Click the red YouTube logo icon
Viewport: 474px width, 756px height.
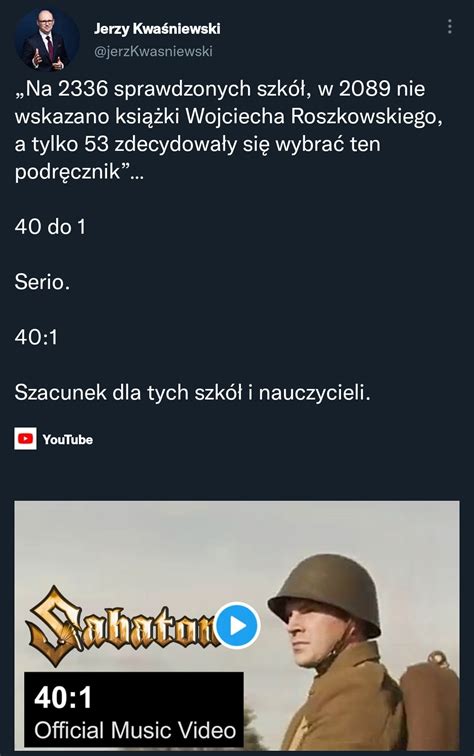[25, 439]
